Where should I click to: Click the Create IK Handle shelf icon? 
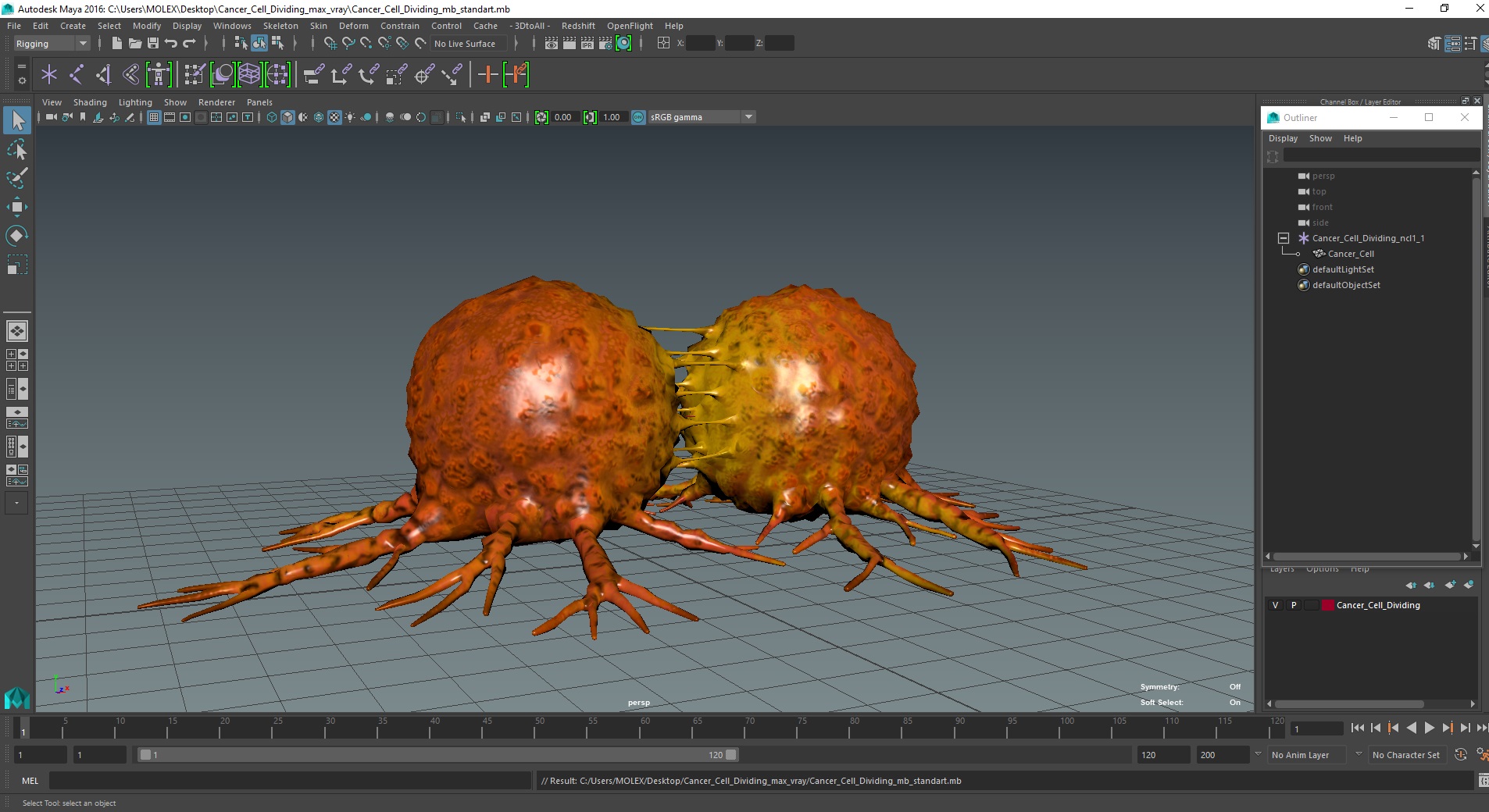pyautogui.click(x=104, y=75)
